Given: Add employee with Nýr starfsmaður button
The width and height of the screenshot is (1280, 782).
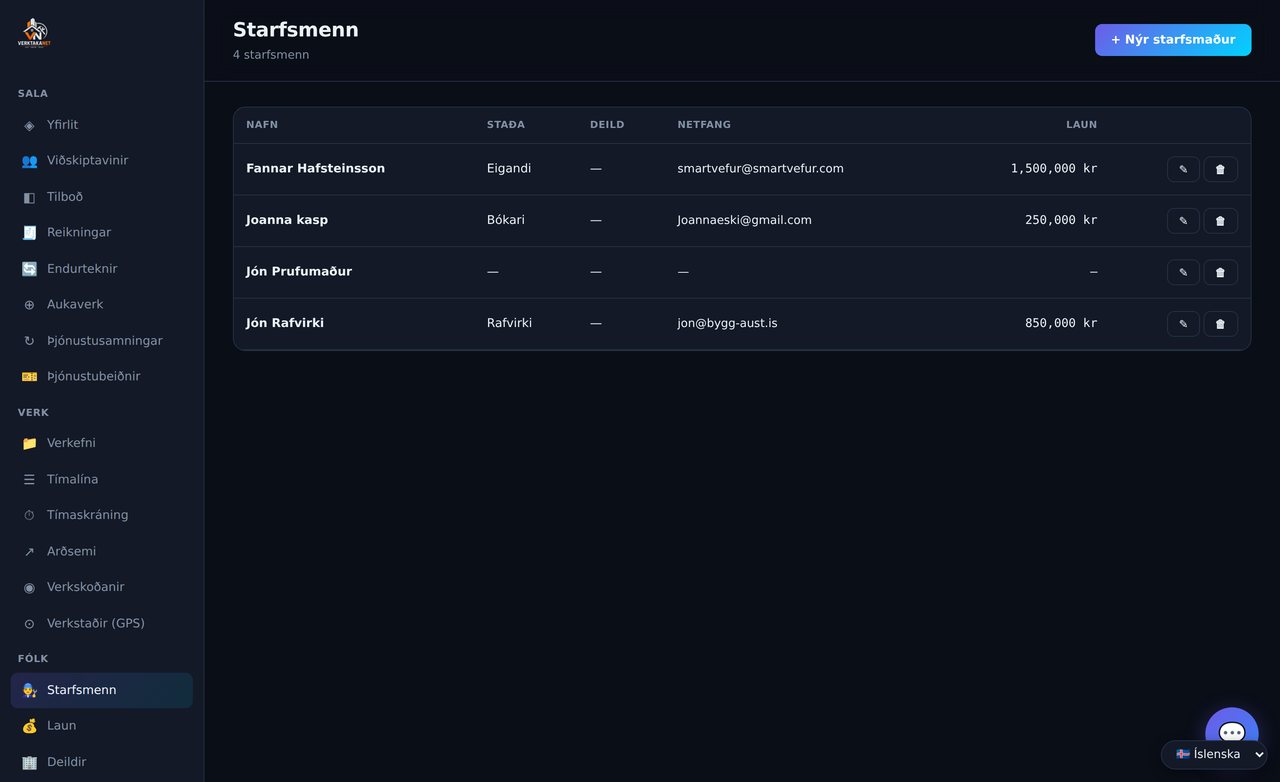Looking at the screenshot, I should (x=1173, y=40).
